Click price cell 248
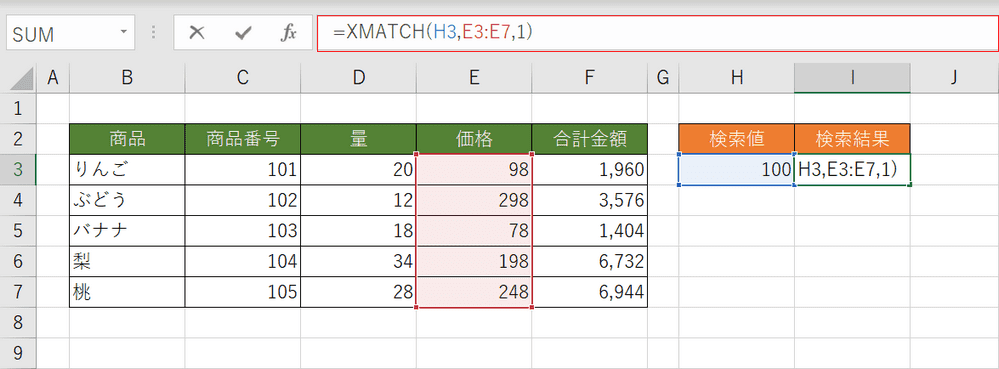 (474, 293)
